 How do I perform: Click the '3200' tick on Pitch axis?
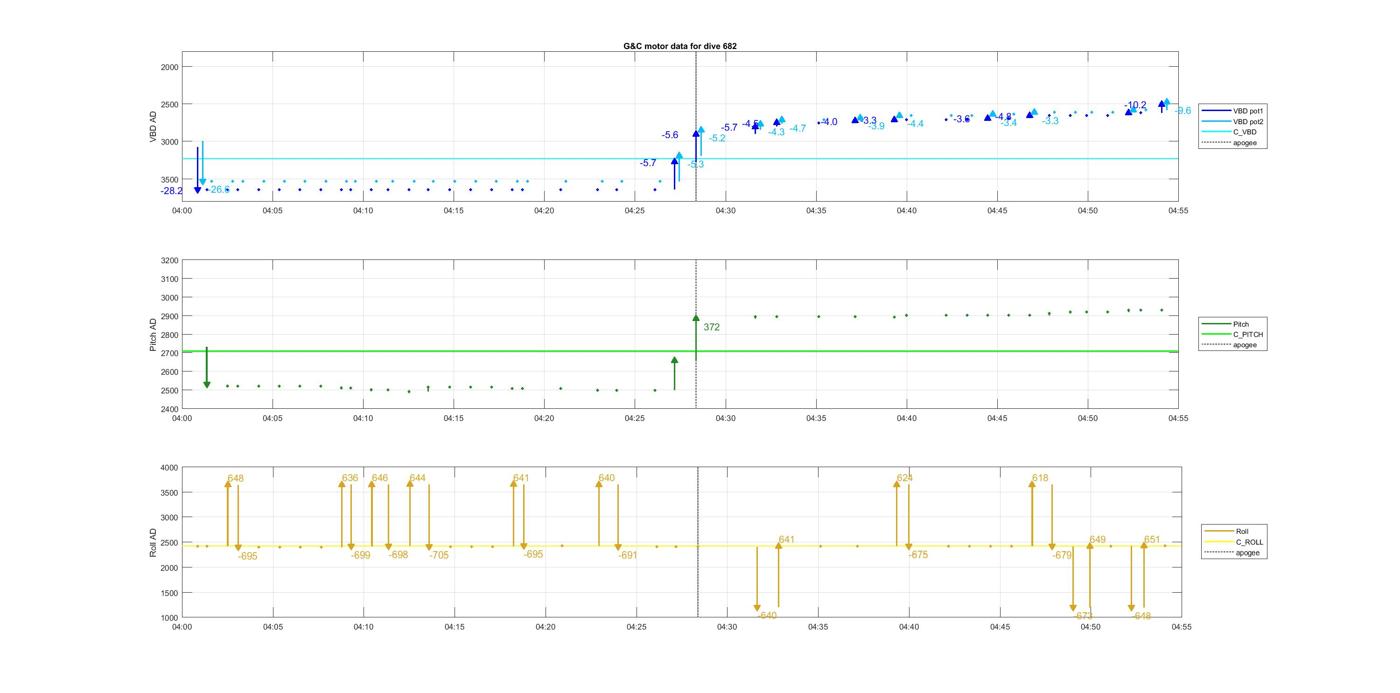168,261
